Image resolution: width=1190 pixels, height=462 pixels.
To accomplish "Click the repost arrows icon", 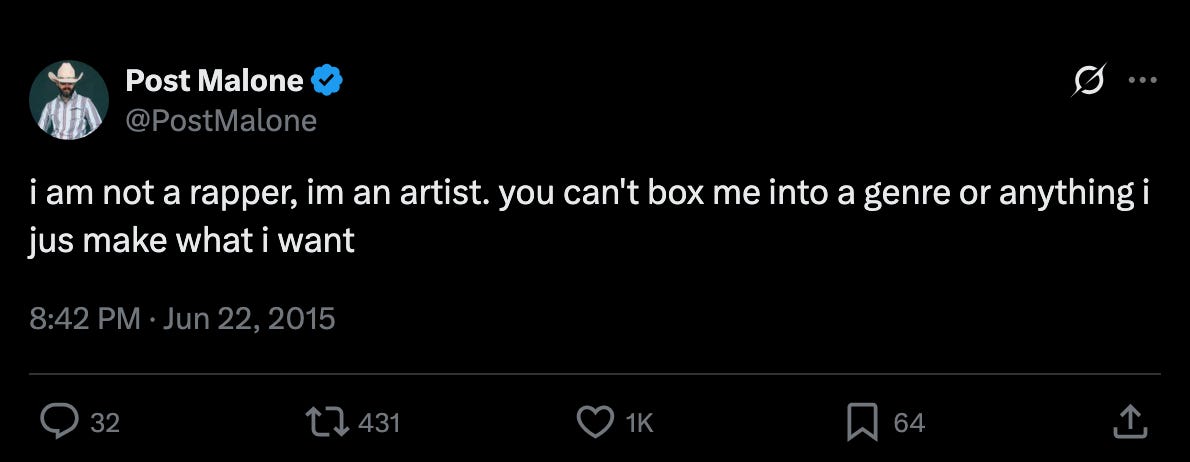I will 329,423.
